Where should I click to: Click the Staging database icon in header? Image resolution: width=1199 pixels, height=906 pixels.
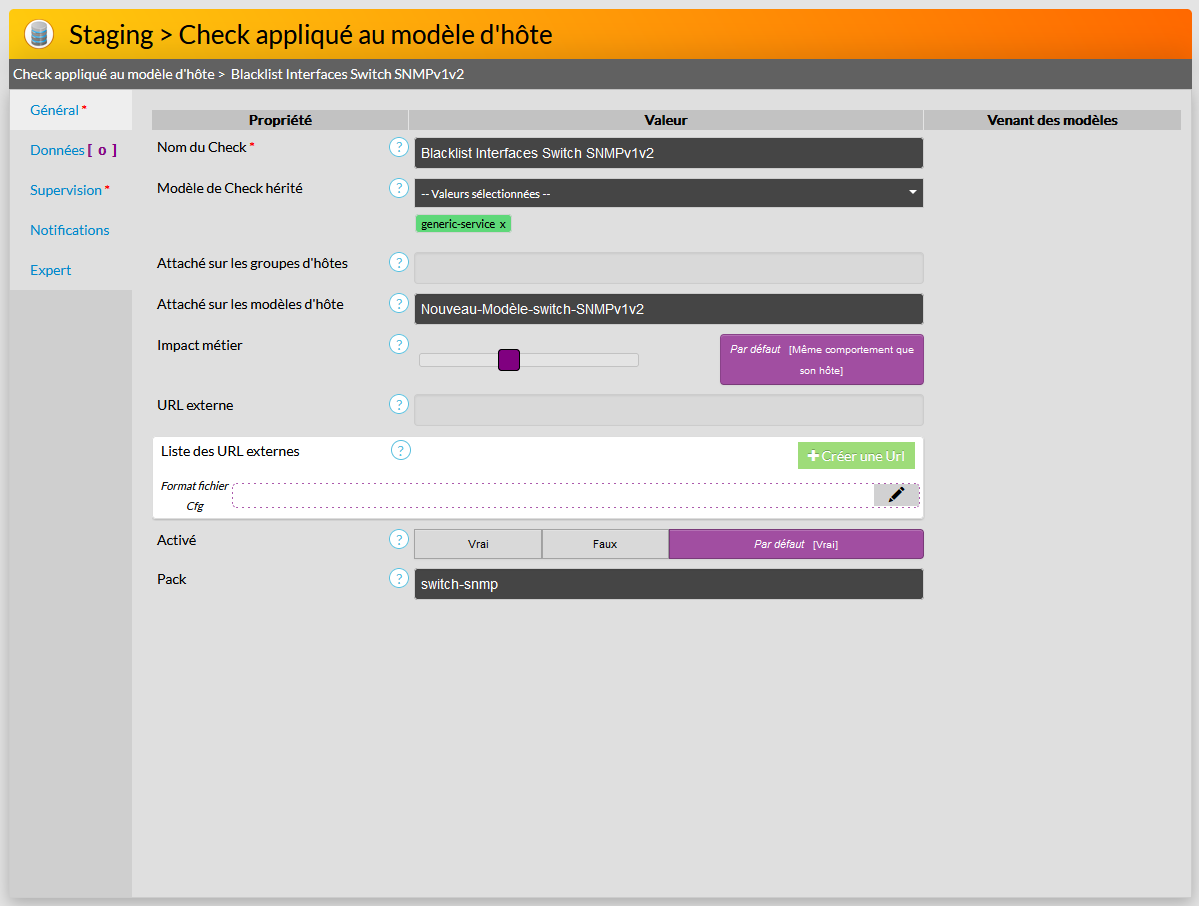pyautogui.click(x=39, y=35)
